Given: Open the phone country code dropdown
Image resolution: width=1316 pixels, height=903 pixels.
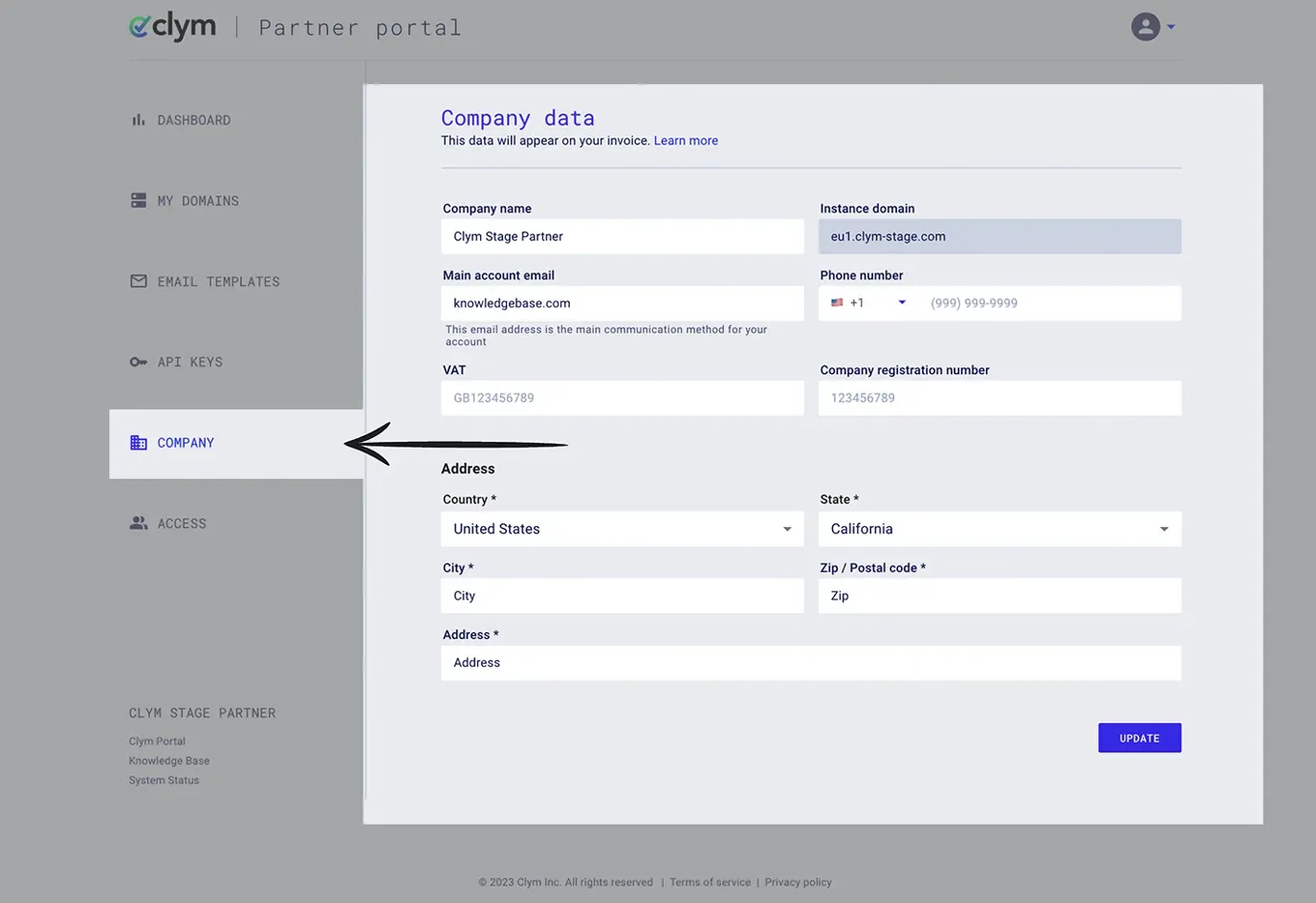Looking at the screenshot, I should (x=868, y=303).
